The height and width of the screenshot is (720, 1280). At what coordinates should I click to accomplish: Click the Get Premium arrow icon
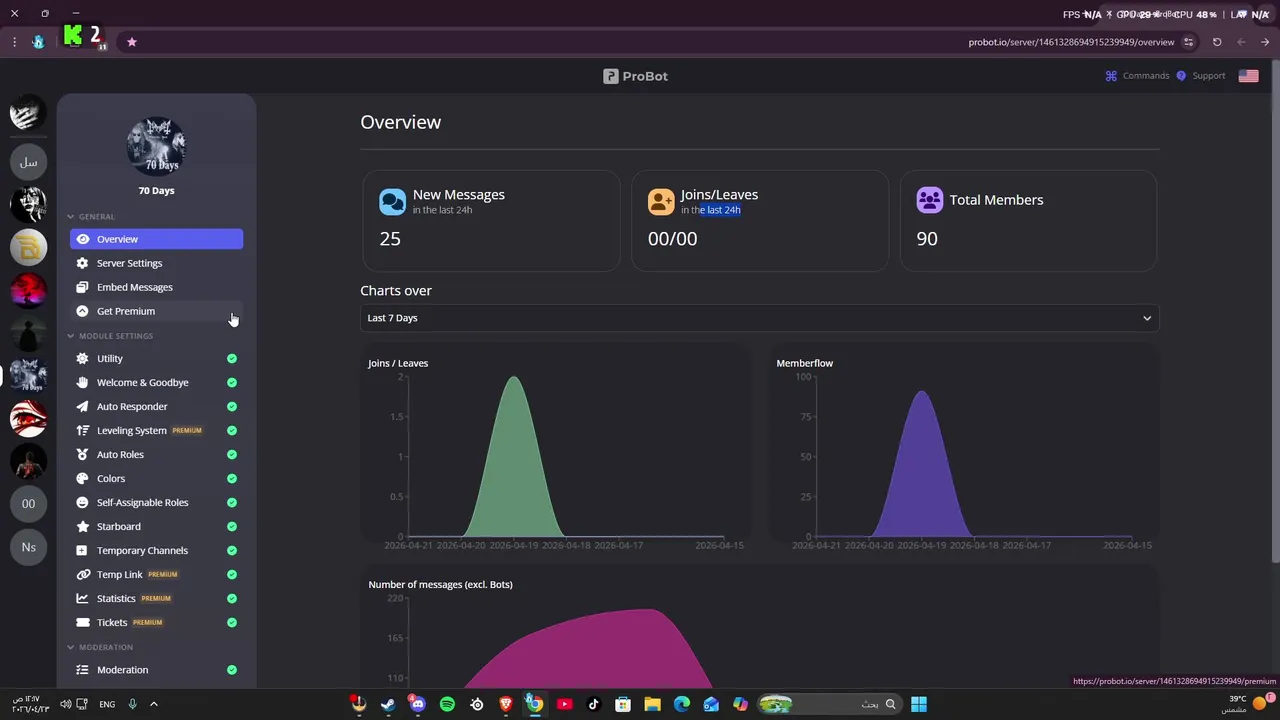pyautogui.click(x=83, y=311)
